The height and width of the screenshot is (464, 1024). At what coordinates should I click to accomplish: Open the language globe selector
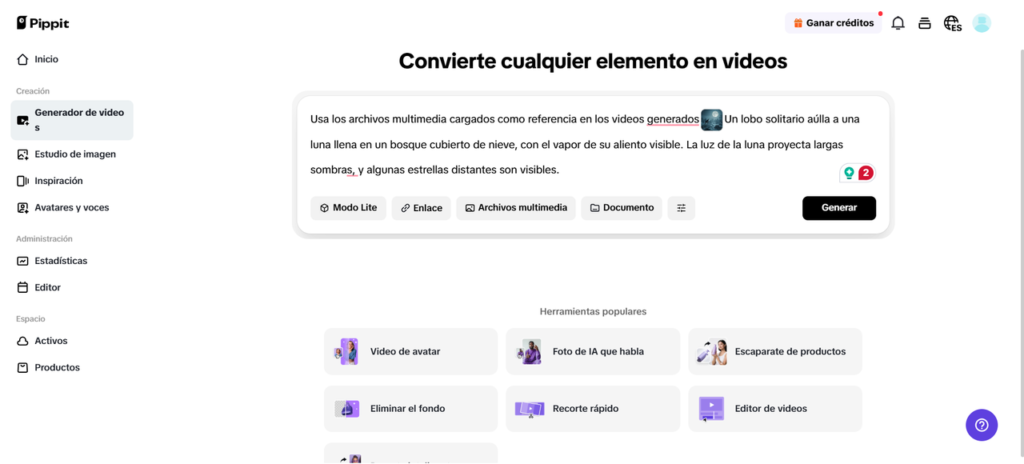(x=952, y=23)
